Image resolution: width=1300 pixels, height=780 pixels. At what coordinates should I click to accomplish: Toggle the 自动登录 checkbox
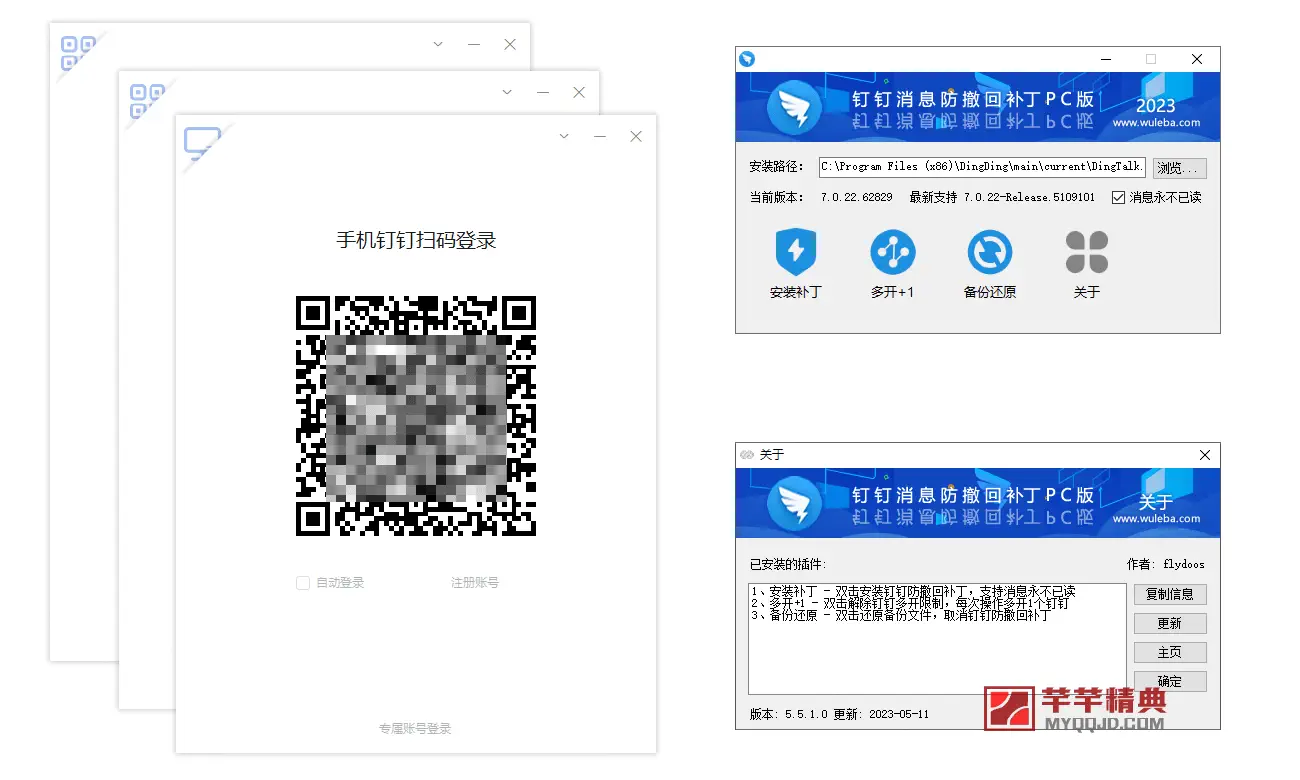point(303,583)
